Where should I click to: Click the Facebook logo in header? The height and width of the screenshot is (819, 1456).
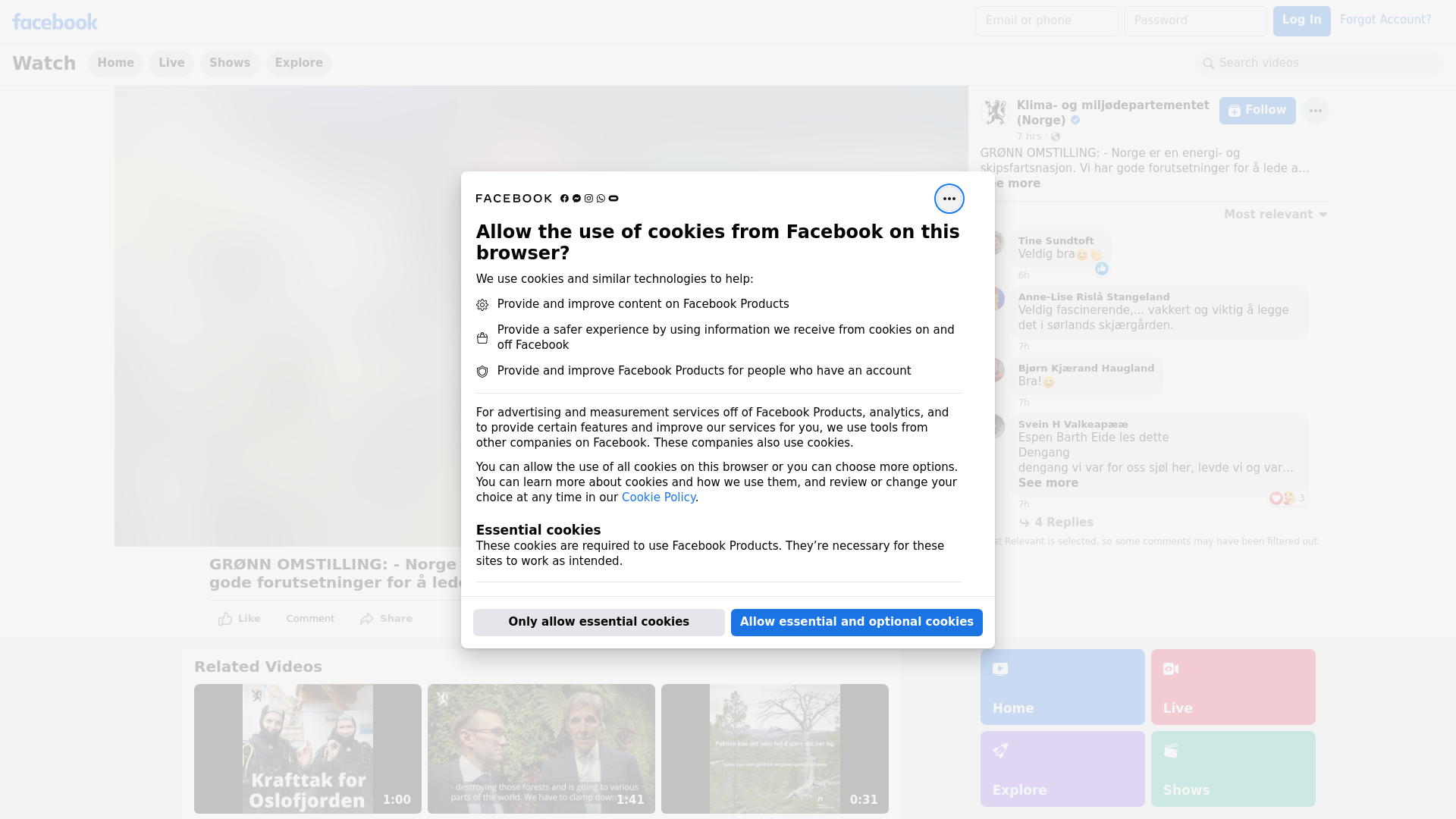[55, 22]
